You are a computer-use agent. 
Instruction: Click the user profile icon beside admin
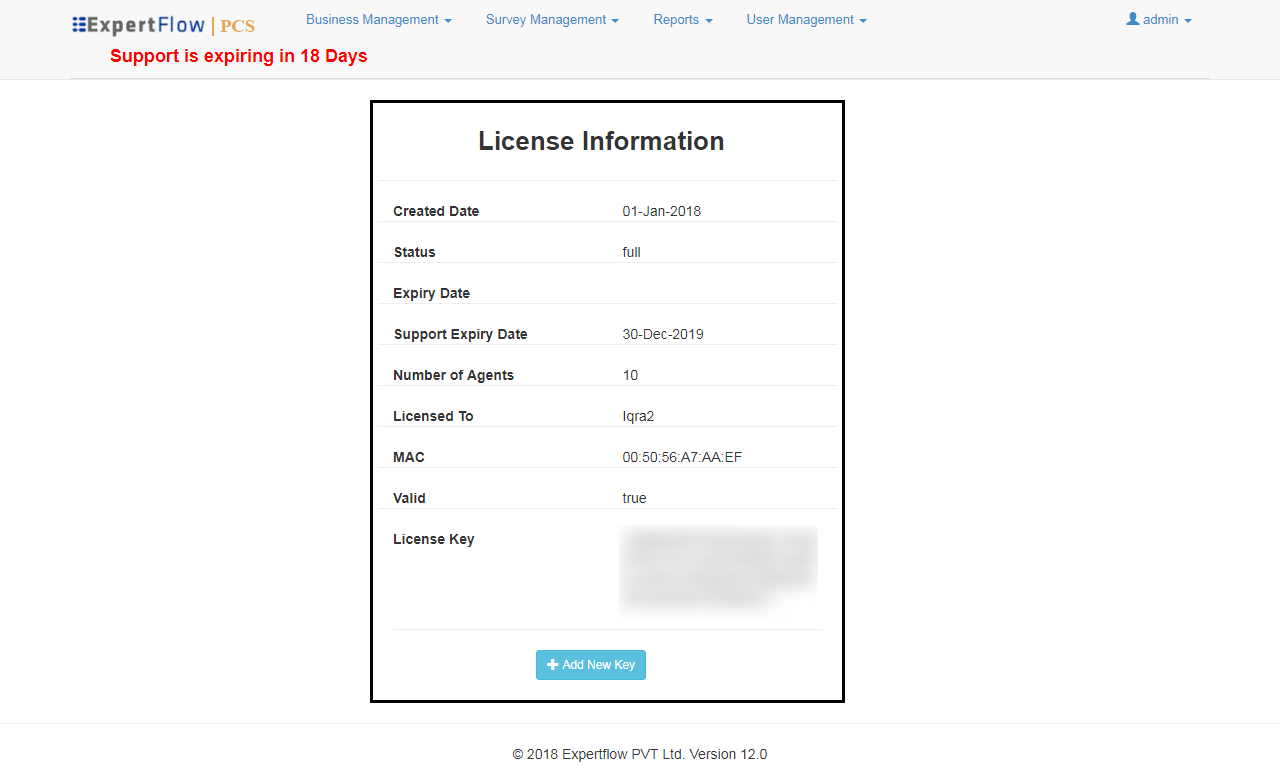pos(1132,18)
